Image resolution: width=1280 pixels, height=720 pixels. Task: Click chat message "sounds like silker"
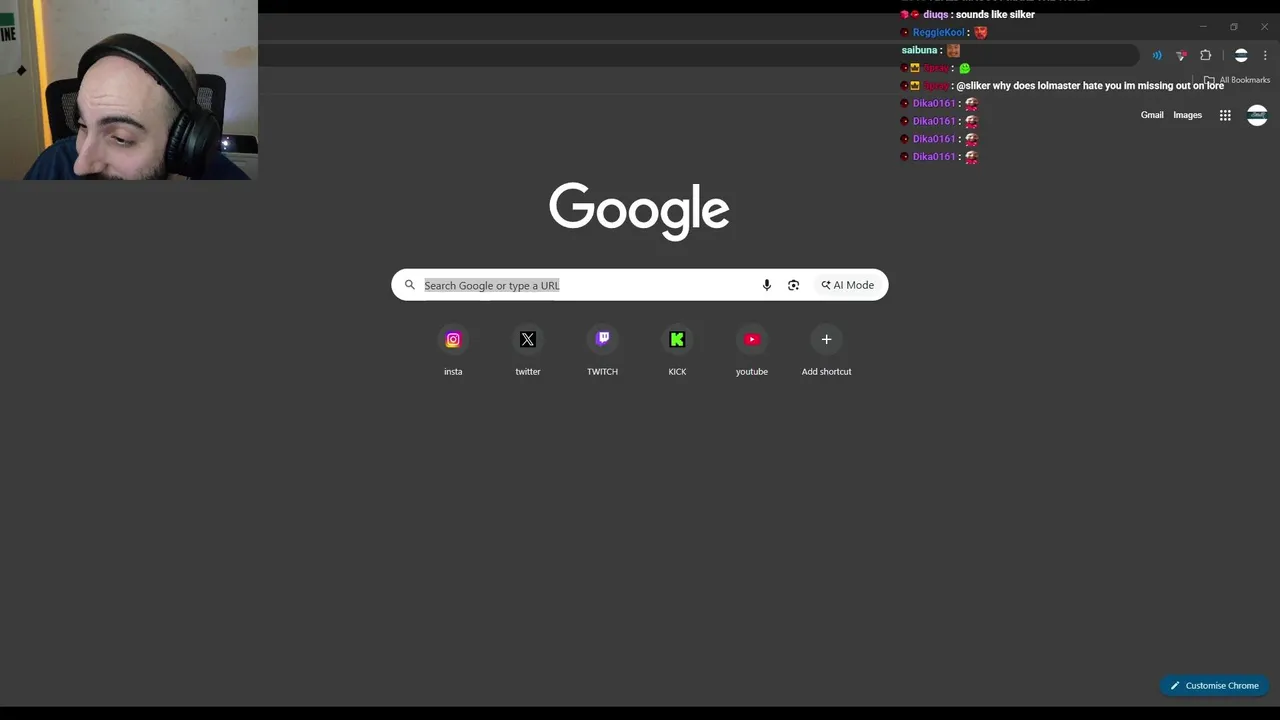tap(995, 14)
